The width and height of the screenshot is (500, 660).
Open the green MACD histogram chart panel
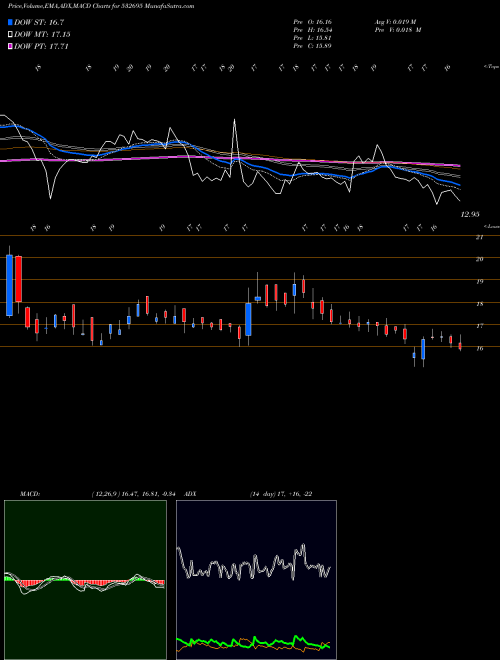point(85,580)
